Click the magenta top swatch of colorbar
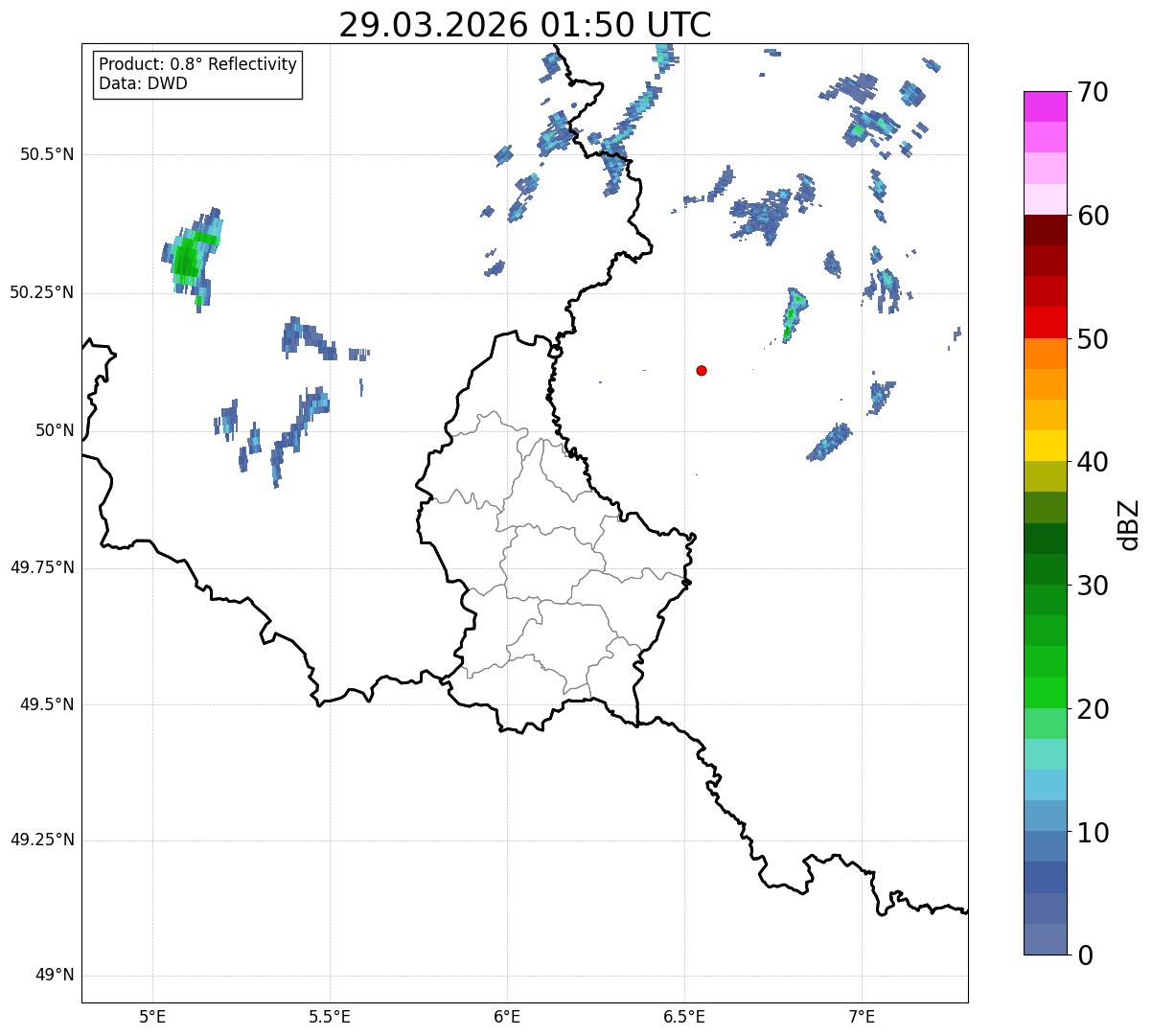Image resolution: width=1152 pixels, height=1036 pixels. [x=1045, y=106]
